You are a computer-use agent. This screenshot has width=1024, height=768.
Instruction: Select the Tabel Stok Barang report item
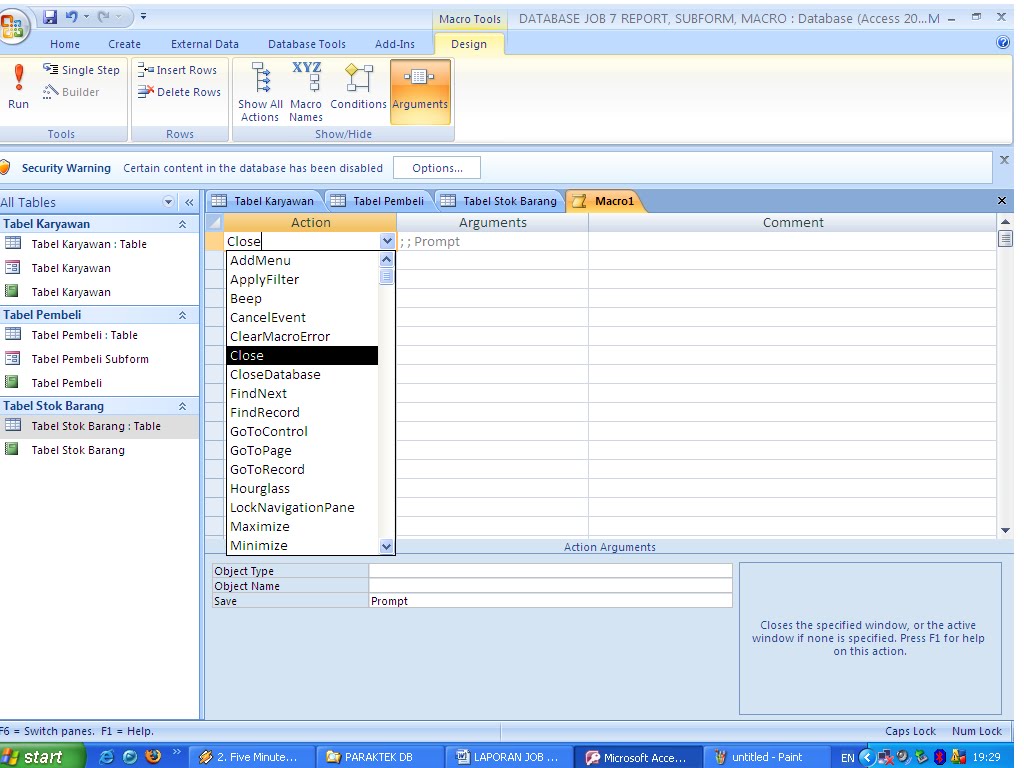tap(78, 450)
